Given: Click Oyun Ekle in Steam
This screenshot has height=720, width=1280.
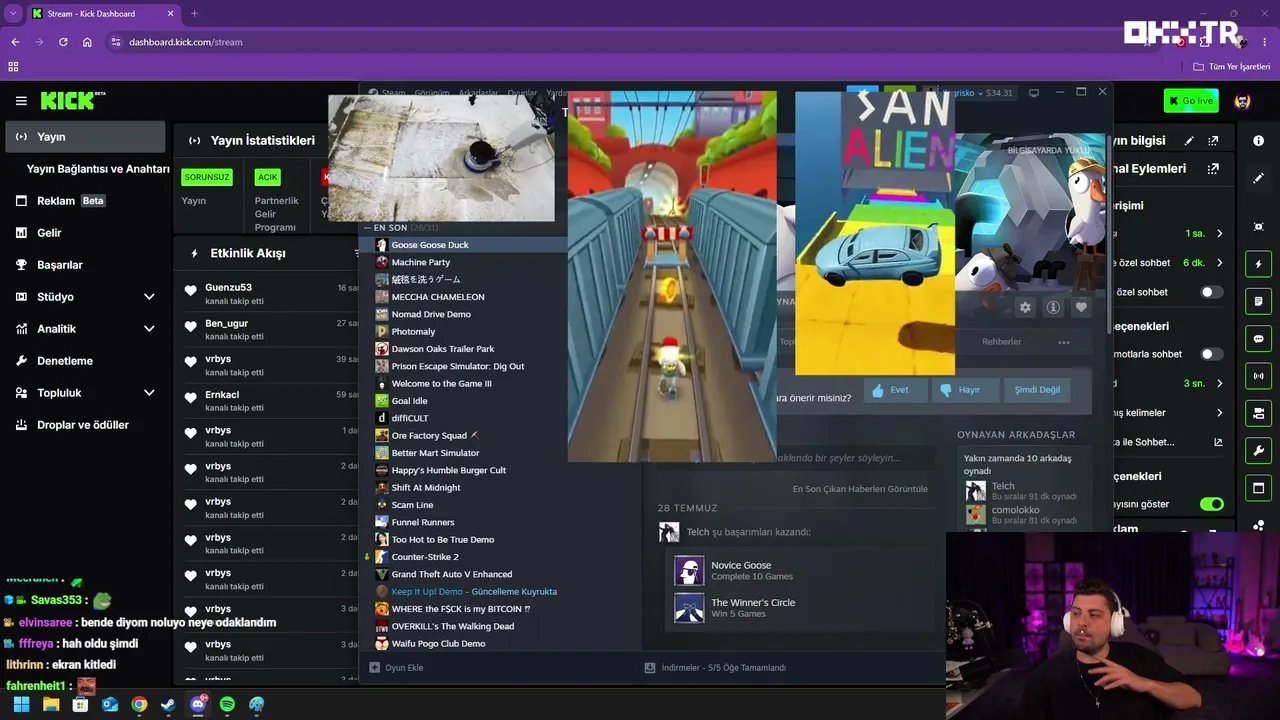Looking at the screenshot, I should pos(397,668).
